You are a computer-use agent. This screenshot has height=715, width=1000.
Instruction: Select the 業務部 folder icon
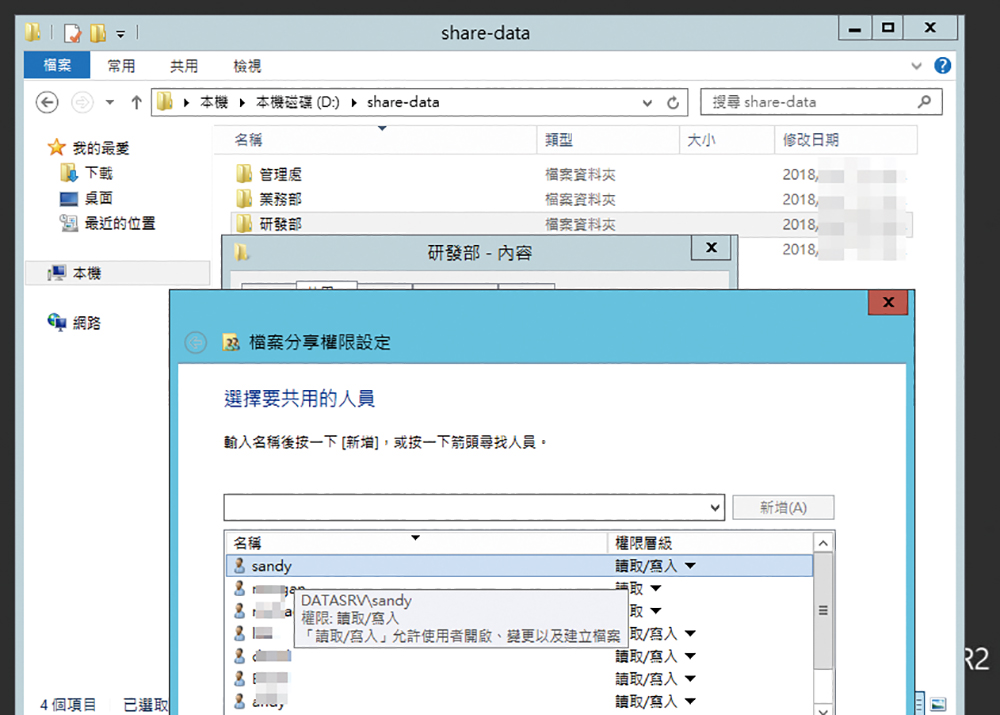(244, 198)
